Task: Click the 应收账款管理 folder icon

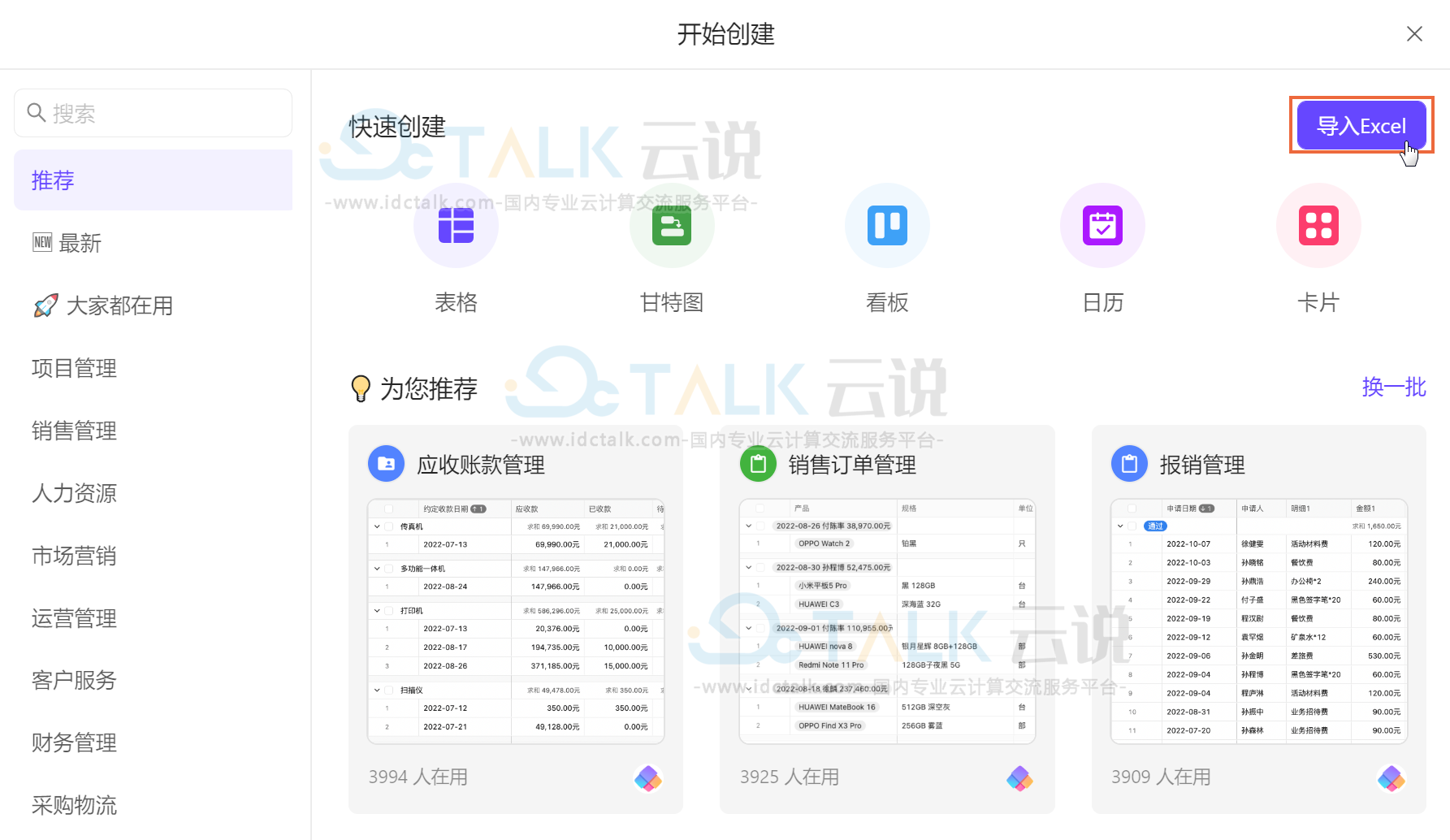Action: pyautogui.click(x=386, y=464)
